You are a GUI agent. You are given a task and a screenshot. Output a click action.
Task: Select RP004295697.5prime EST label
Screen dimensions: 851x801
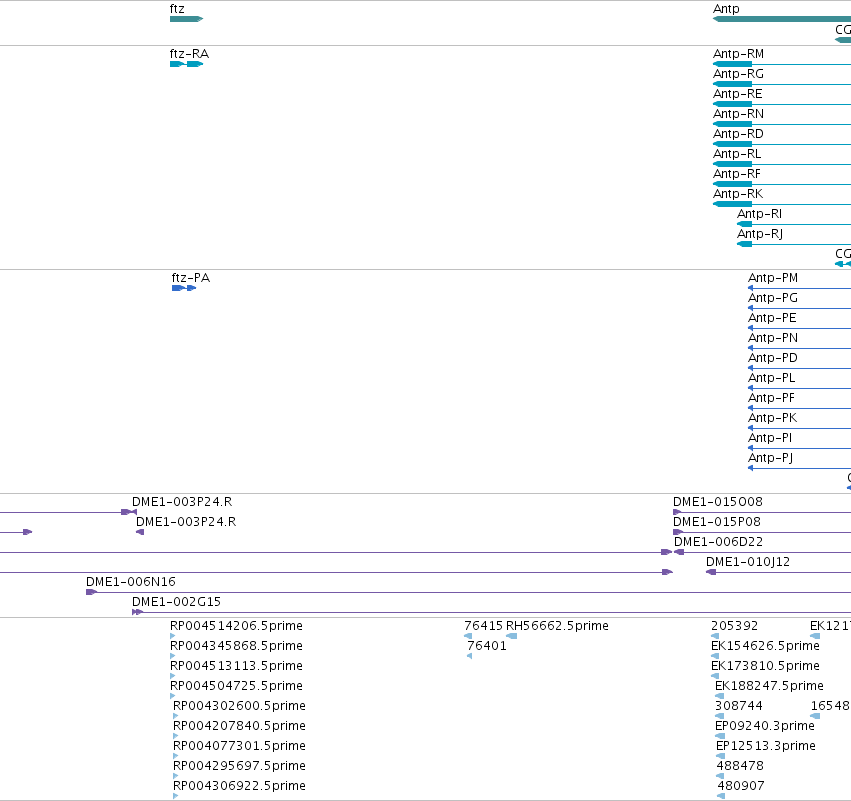(x=239, y=767)
